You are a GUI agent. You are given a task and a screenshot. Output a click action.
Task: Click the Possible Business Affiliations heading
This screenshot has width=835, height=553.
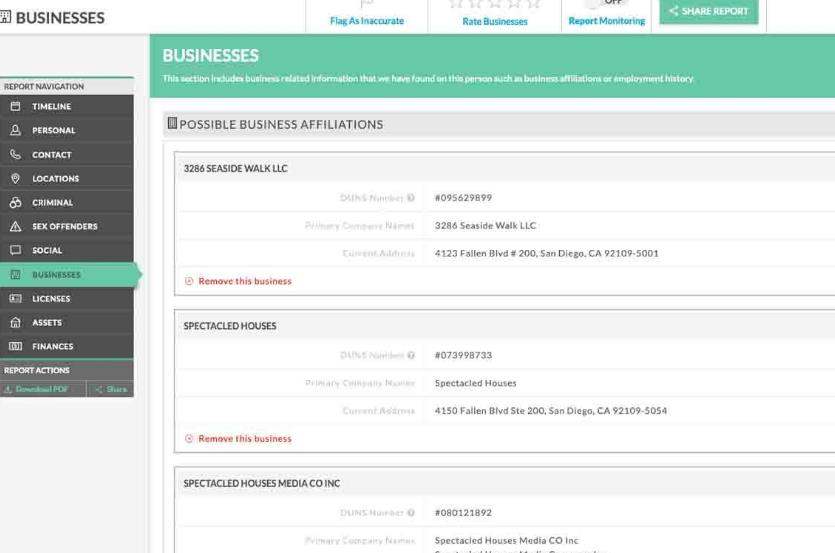[281, 124]
